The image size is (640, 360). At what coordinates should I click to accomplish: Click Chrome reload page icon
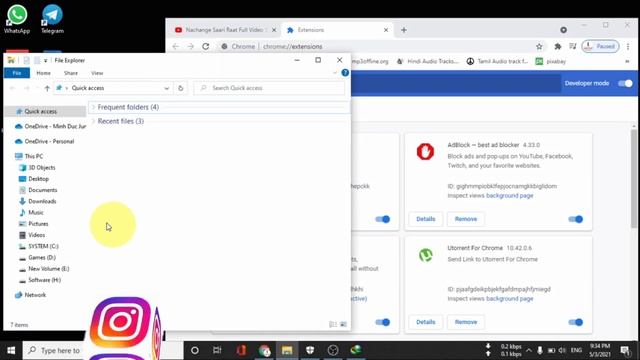(206, 47)
